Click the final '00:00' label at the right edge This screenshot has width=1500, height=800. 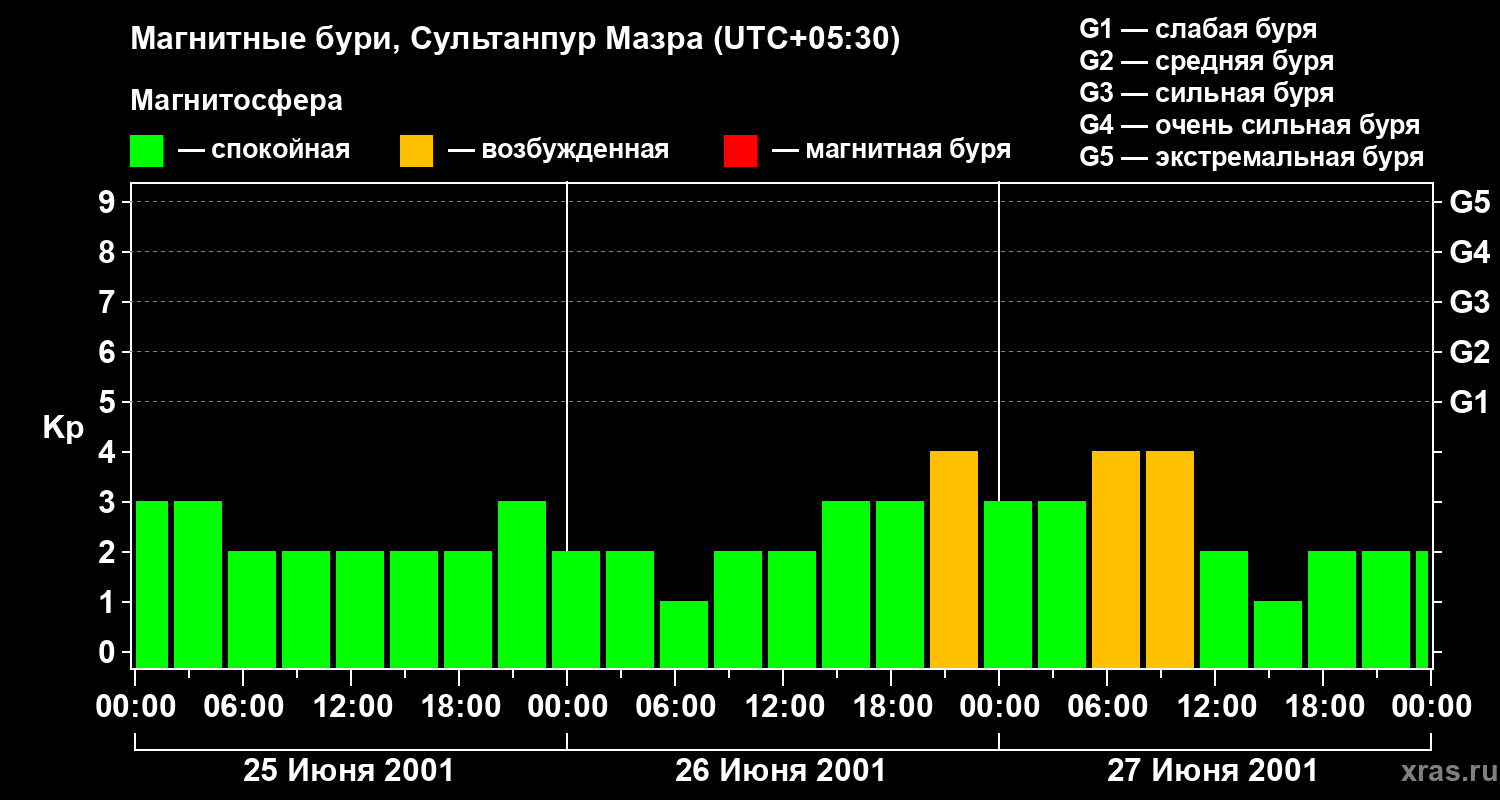point(1431,707)
